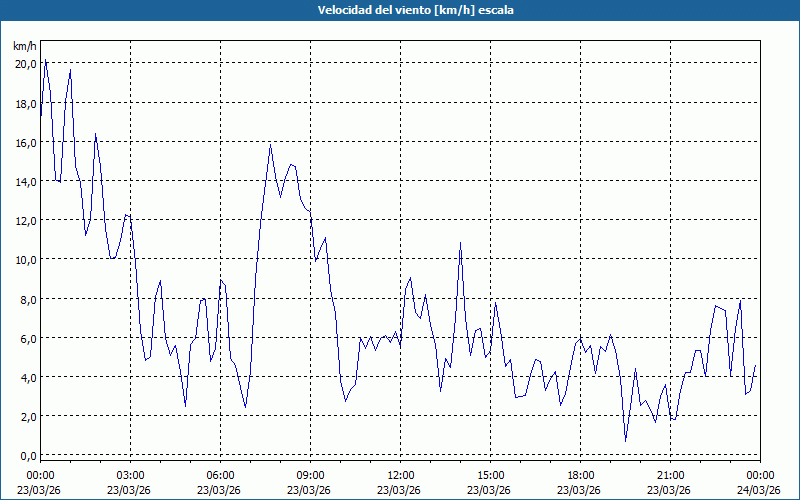Select the 8,0 y-axis tick label
This screenshot has height=500, width=800.
[x=24, y=299]
